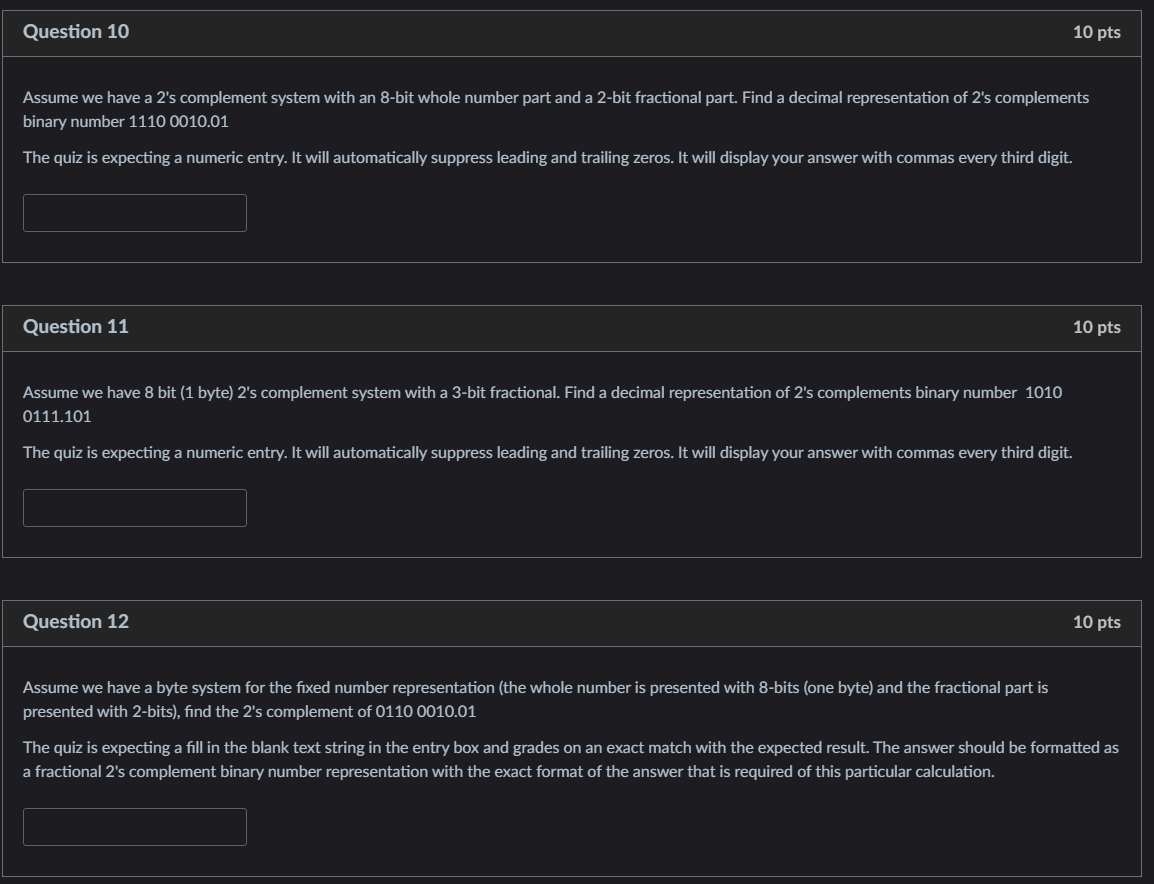
Task: Click the Question 11 heading
Action: [x=76, y=327]
